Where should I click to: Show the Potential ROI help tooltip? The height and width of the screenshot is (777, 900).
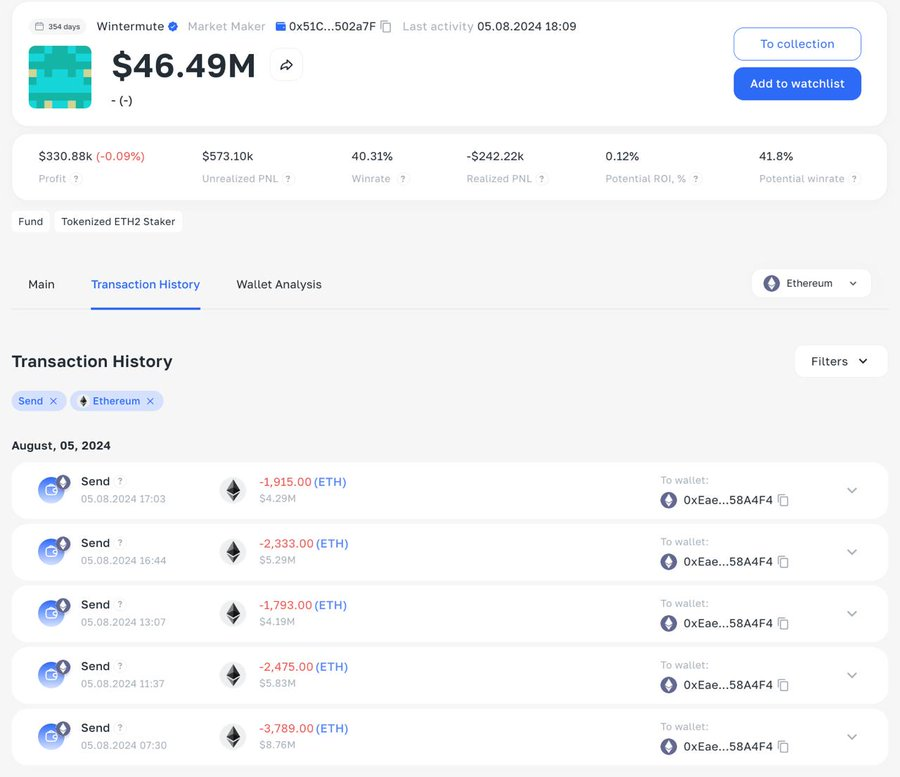(x=696, y=178)
